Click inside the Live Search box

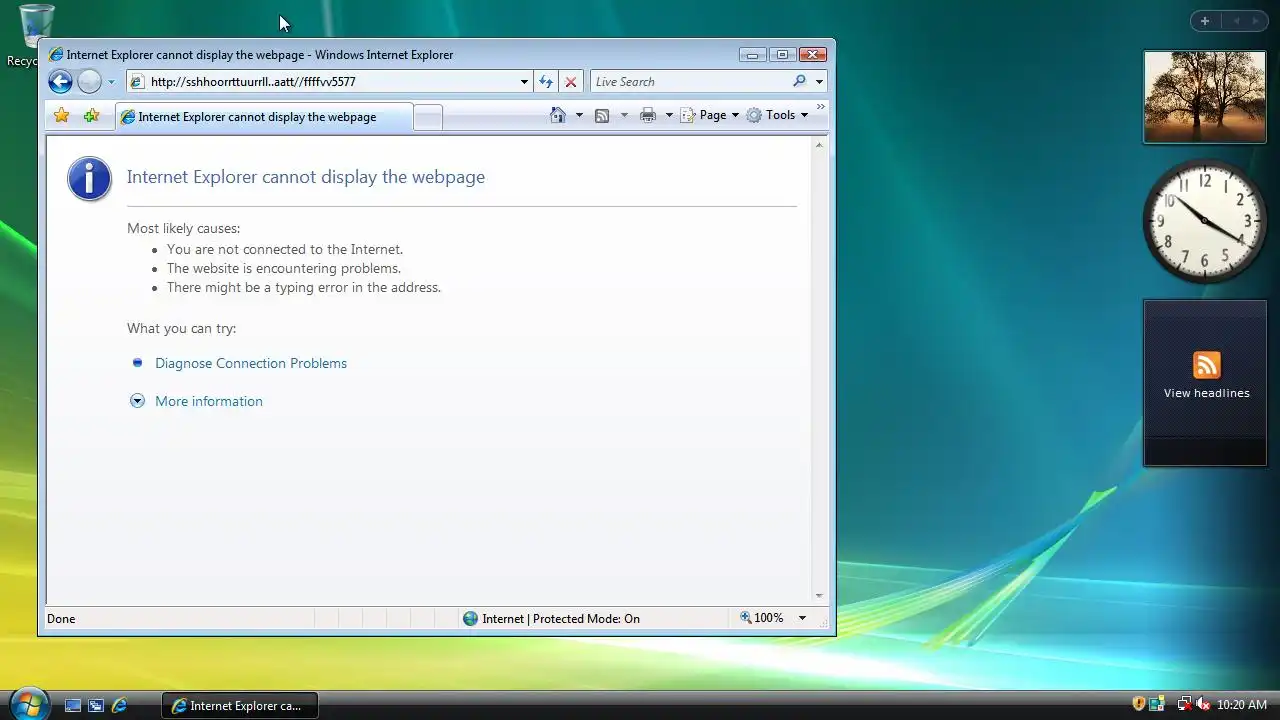pos(690,82)
